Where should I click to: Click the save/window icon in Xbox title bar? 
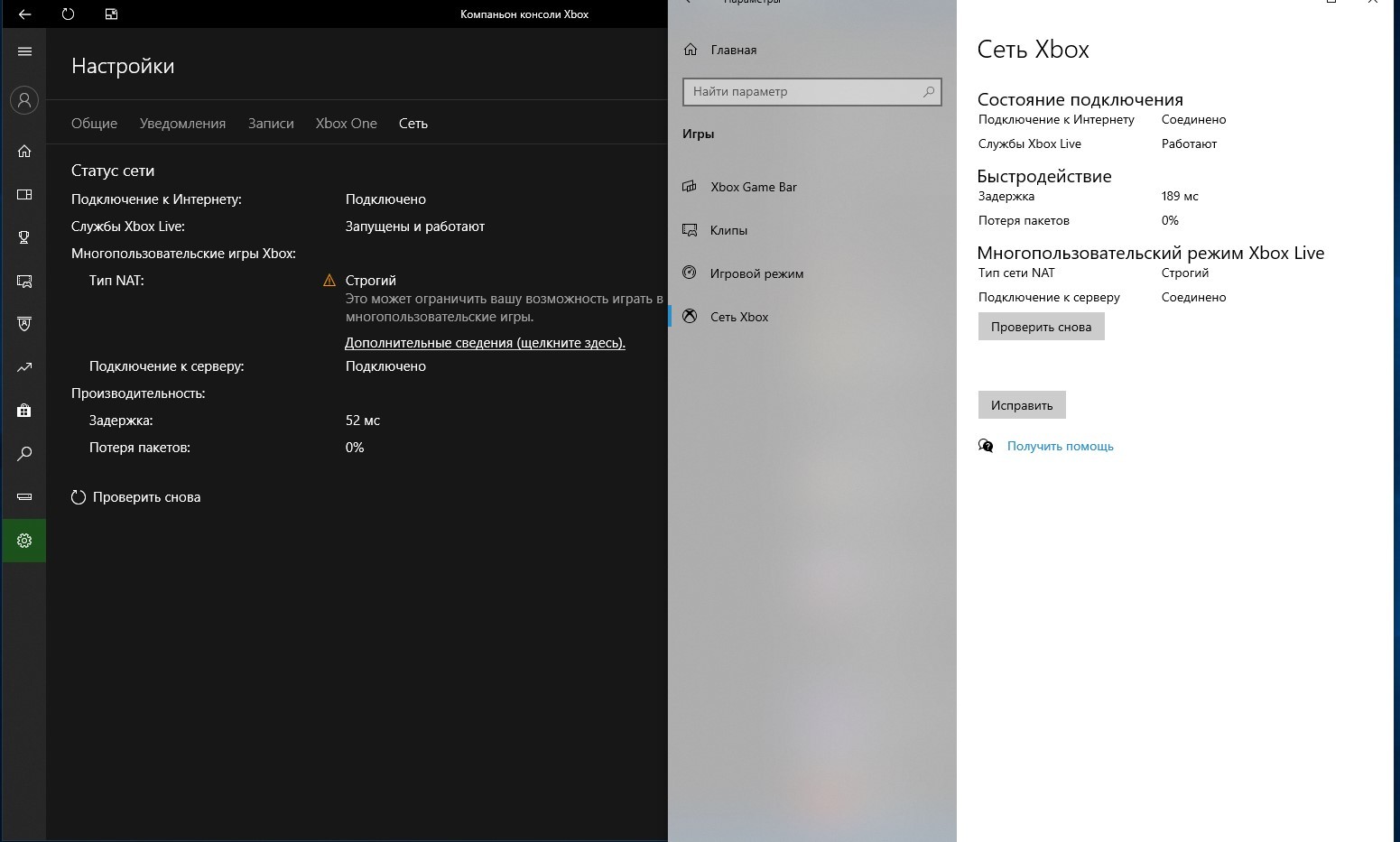[111, 14]
